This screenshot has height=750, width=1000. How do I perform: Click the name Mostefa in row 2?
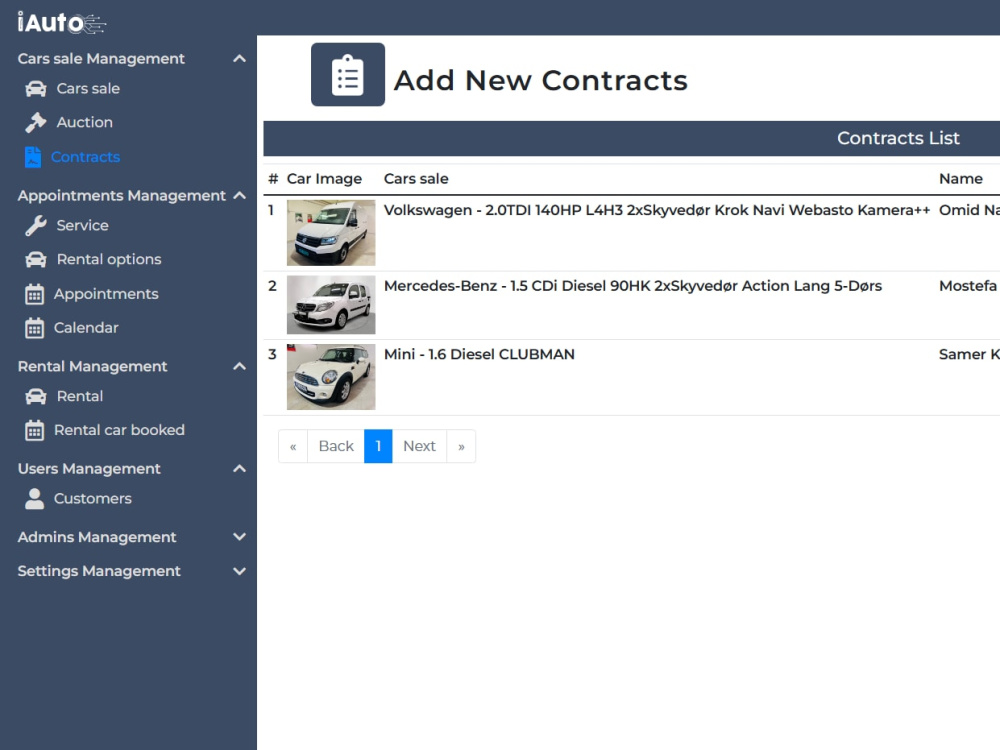coord(967,286)
